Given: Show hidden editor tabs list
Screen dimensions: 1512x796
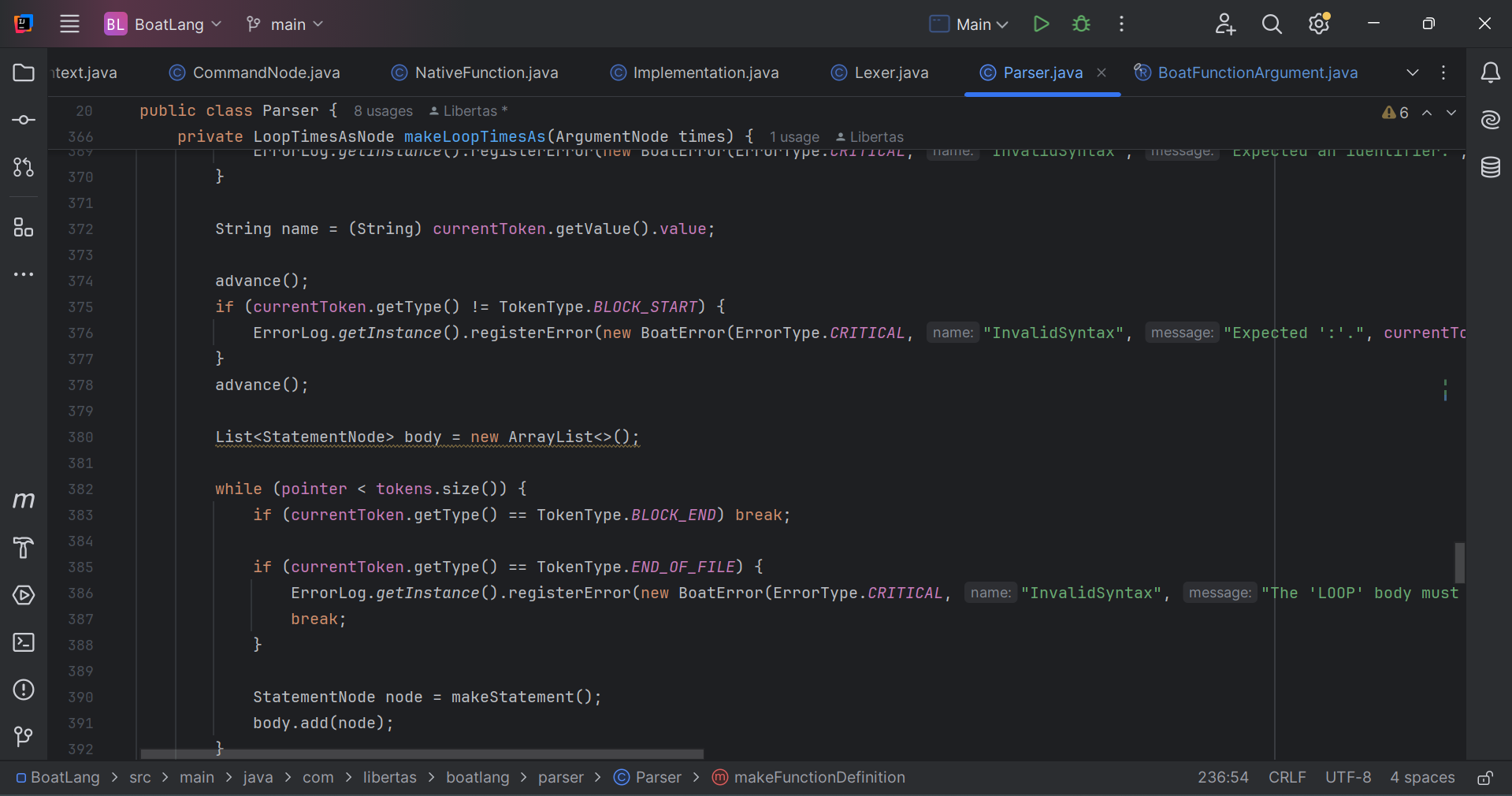Looking at the screenshot, I should (1413, 73).
